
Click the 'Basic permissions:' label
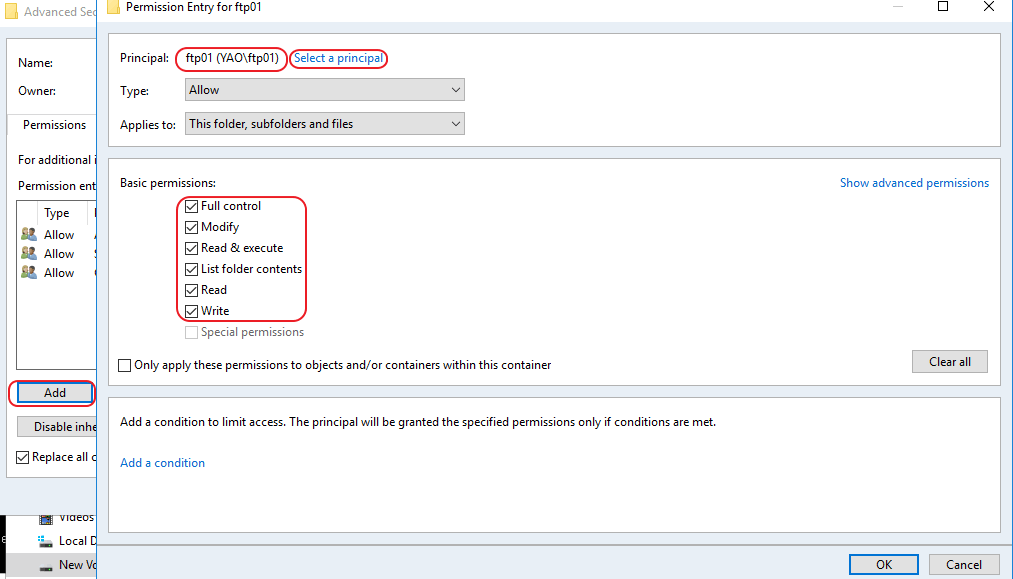pos(168,183)
